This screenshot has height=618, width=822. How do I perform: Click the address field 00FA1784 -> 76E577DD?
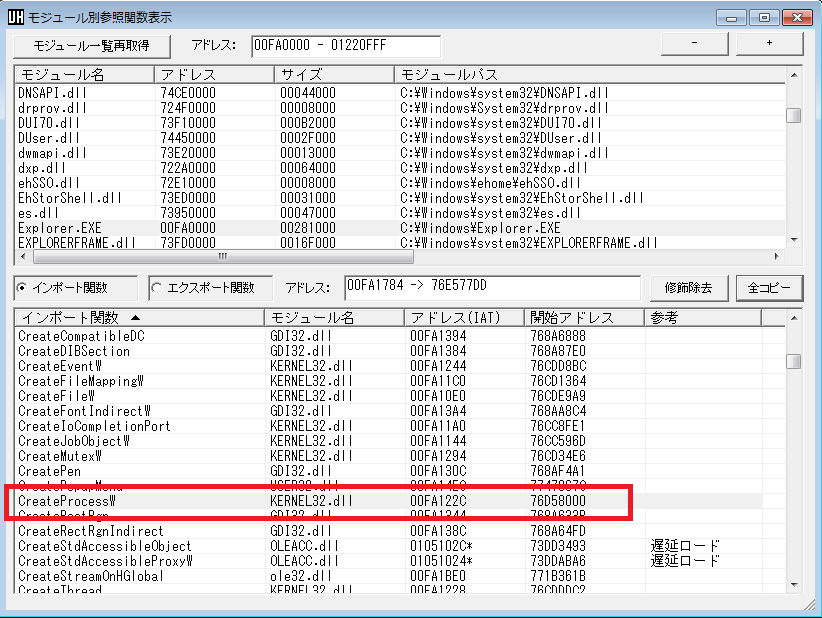click(492, 288)
